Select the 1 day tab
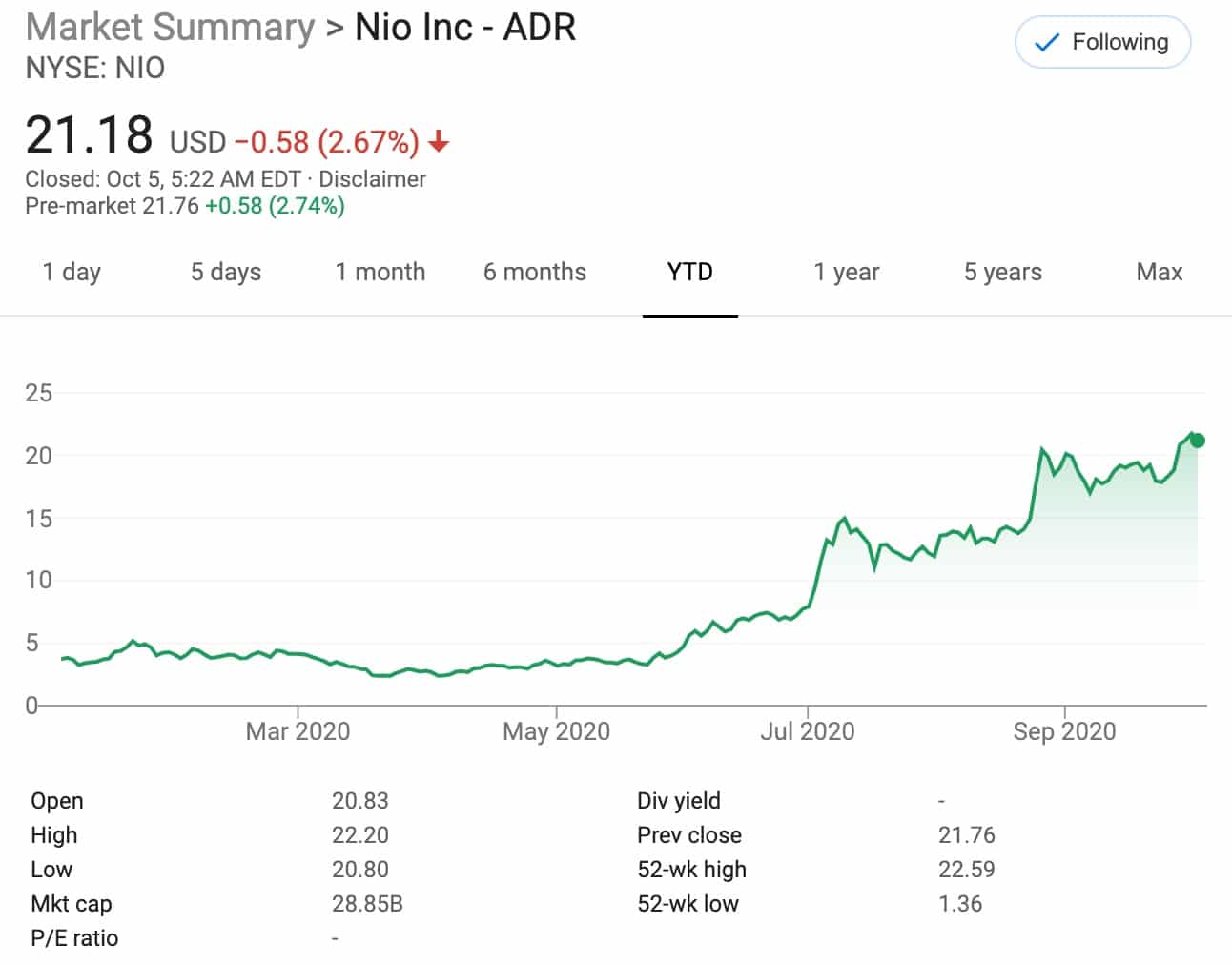 click(72, 273)
